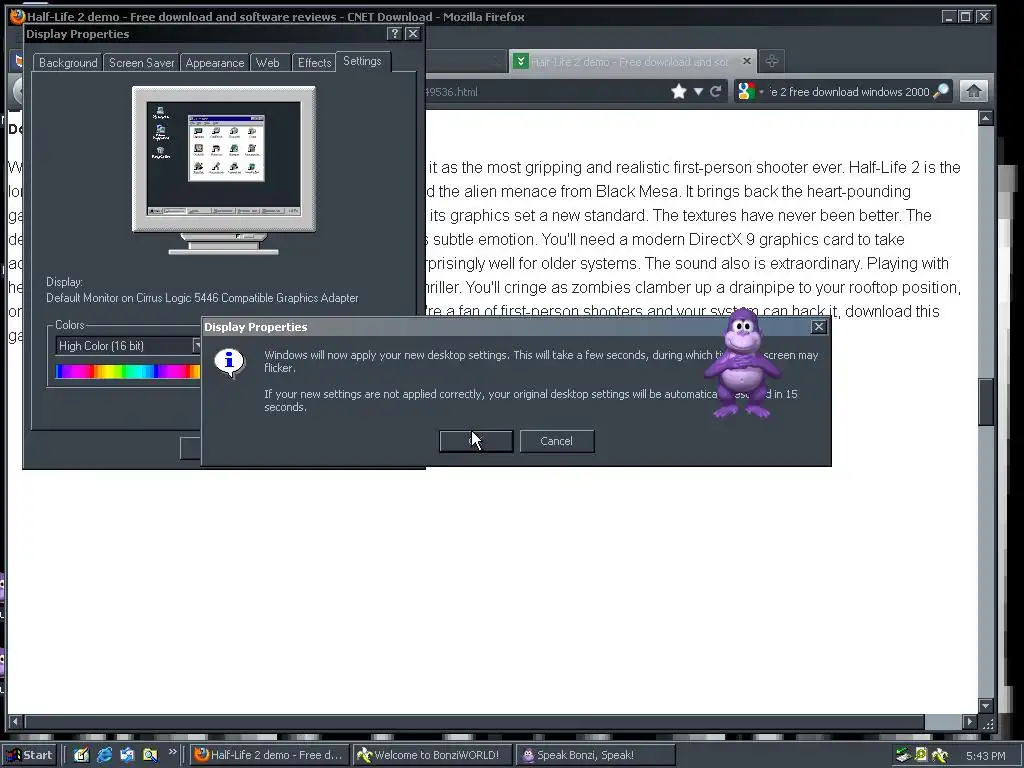
Task: Cancel applying new desktop settings
Action: (x=556, y=441)
